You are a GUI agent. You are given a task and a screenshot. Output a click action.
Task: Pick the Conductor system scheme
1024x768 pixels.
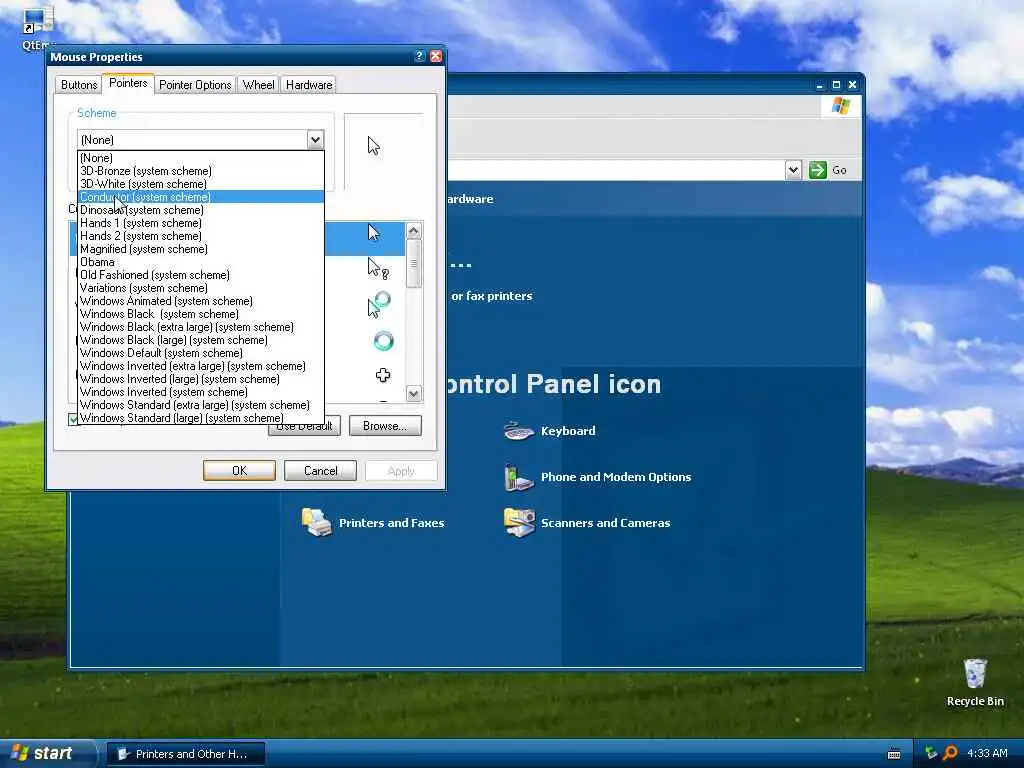[x=200, y=197]
